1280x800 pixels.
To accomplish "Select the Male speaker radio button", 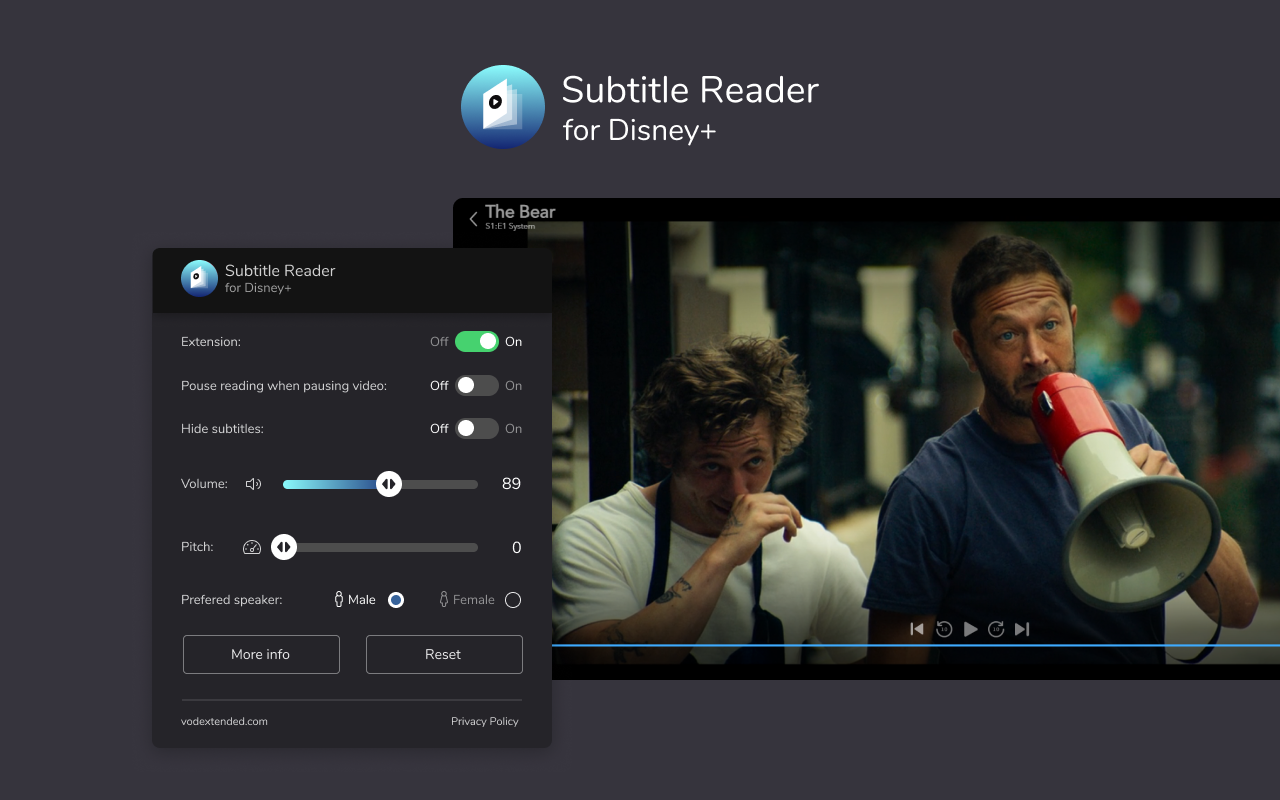I will [396, 600].
